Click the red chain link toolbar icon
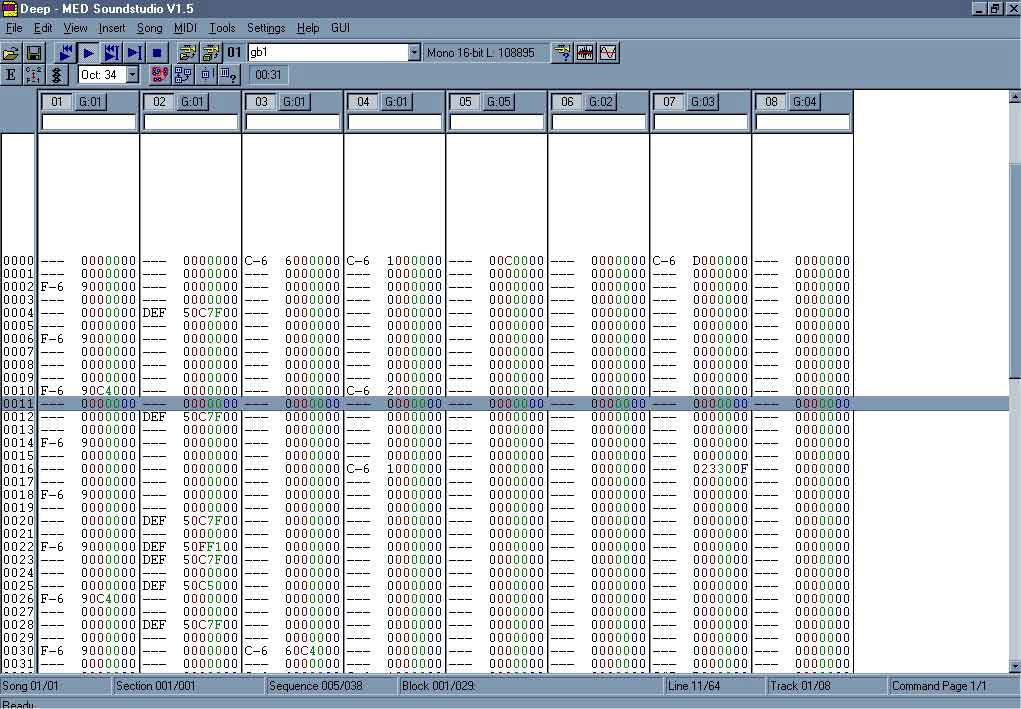This screenshot has width=1021, height=709. point(158,75)
